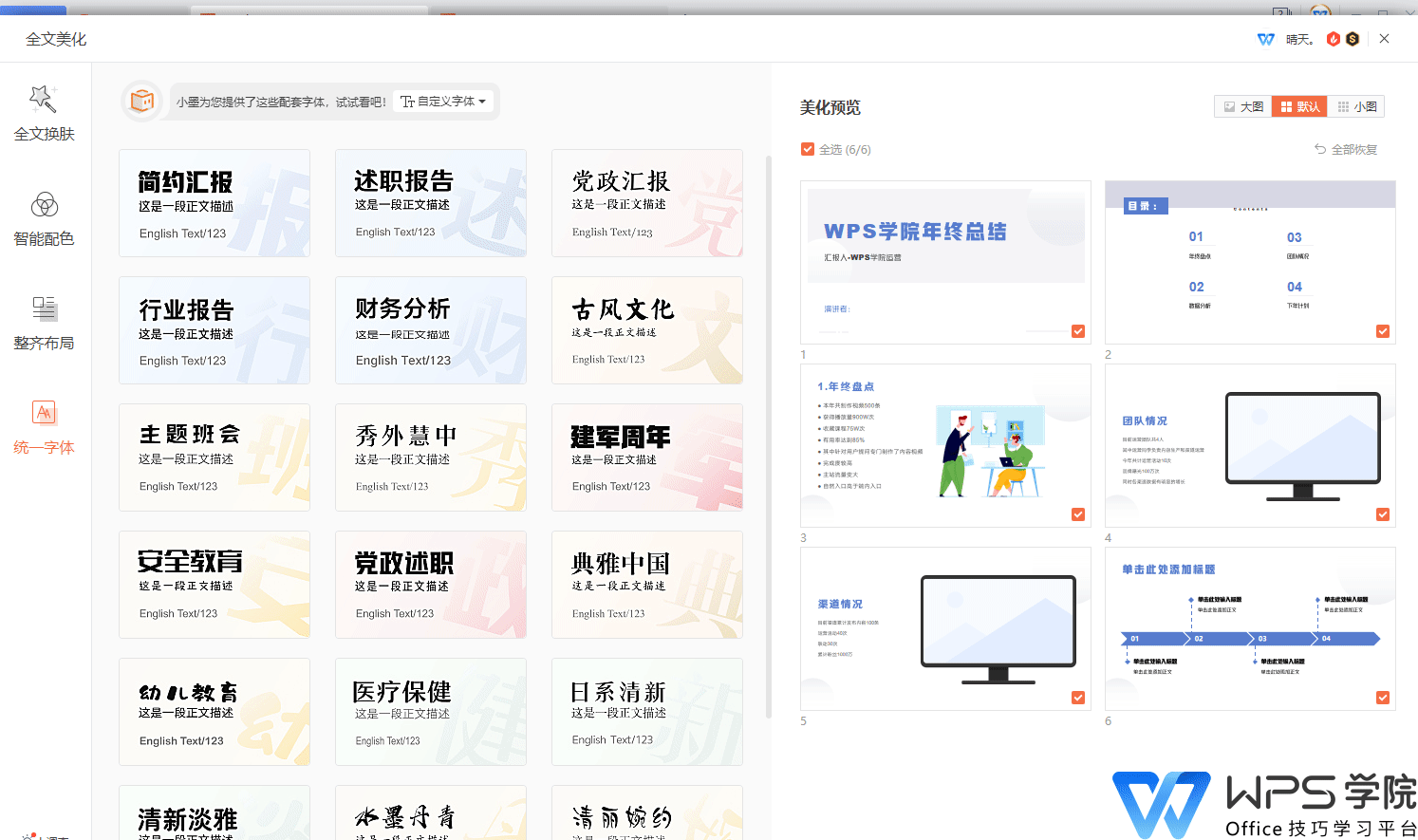Choose the 党政述职 font style card

tap(431, 585)
